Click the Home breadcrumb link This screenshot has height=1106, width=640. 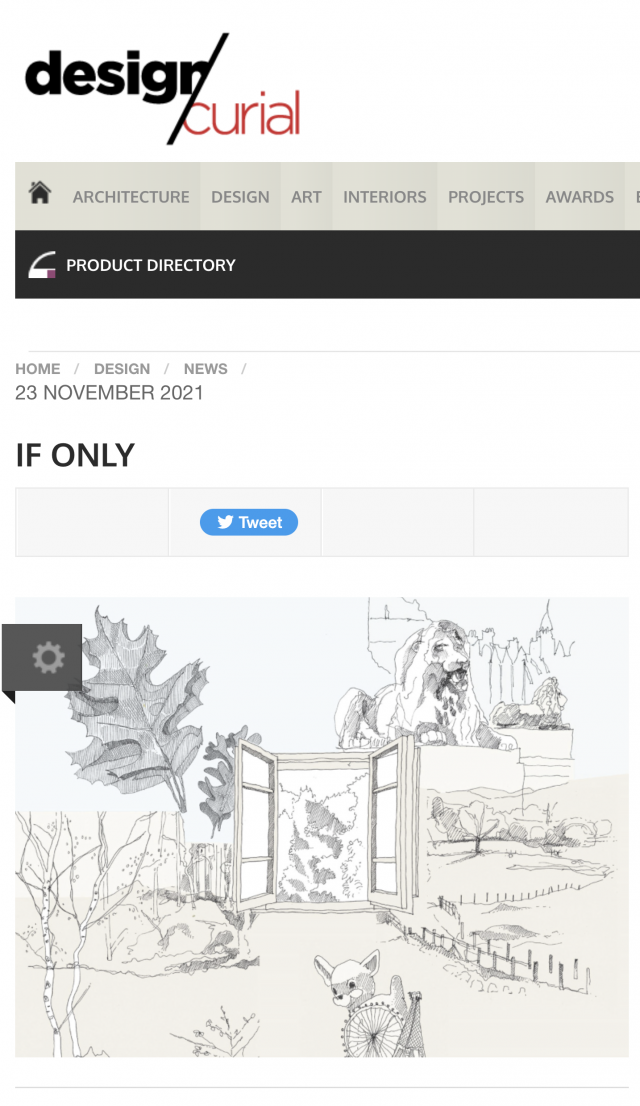[x=37, y=369]
